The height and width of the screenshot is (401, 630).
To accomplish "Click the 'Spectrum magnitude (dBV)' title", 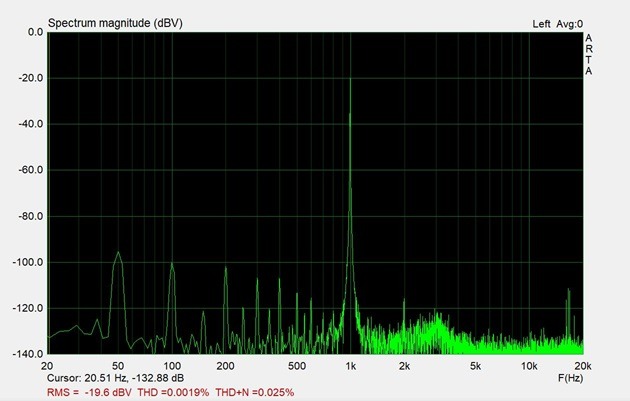I will click(115, 23).
